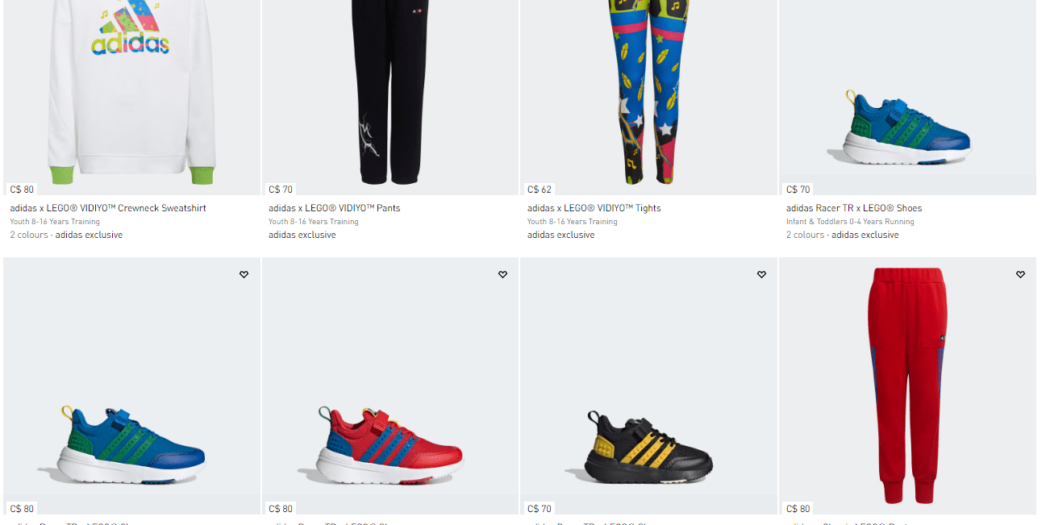Add blue Racer TR shoe to wishlist
The width and height of the screenshot is (1050, 525).
tap(244, 275)
